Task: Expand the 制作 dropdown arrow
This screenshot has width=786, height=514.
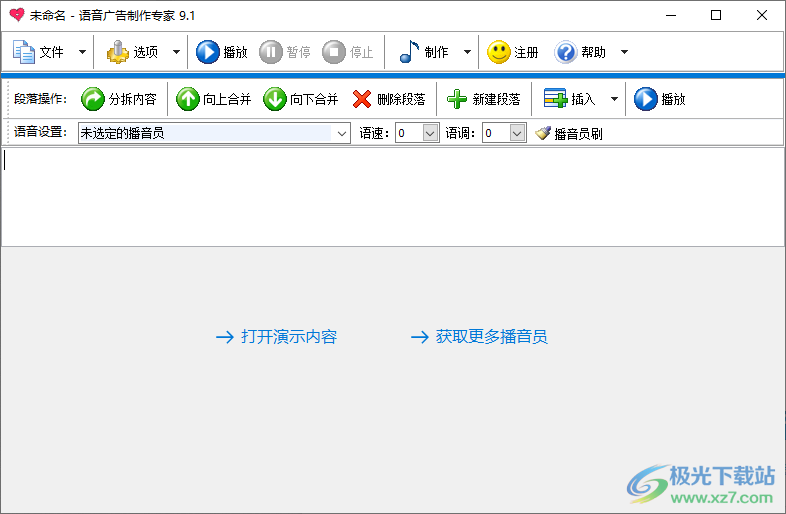Action: tap(467, 52)
